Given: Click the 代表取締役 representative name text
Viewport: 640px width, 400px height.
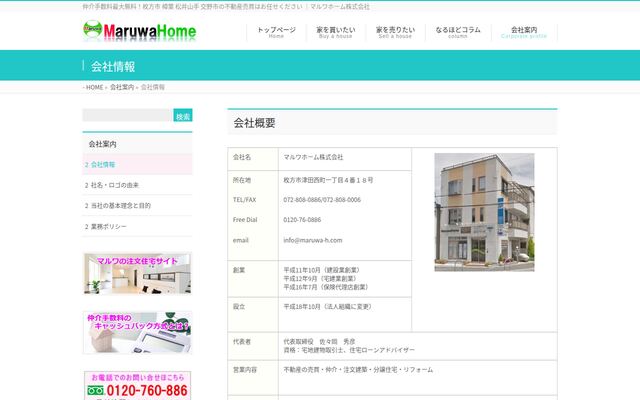Looking at the screenshot, I should tap(319, 342).
